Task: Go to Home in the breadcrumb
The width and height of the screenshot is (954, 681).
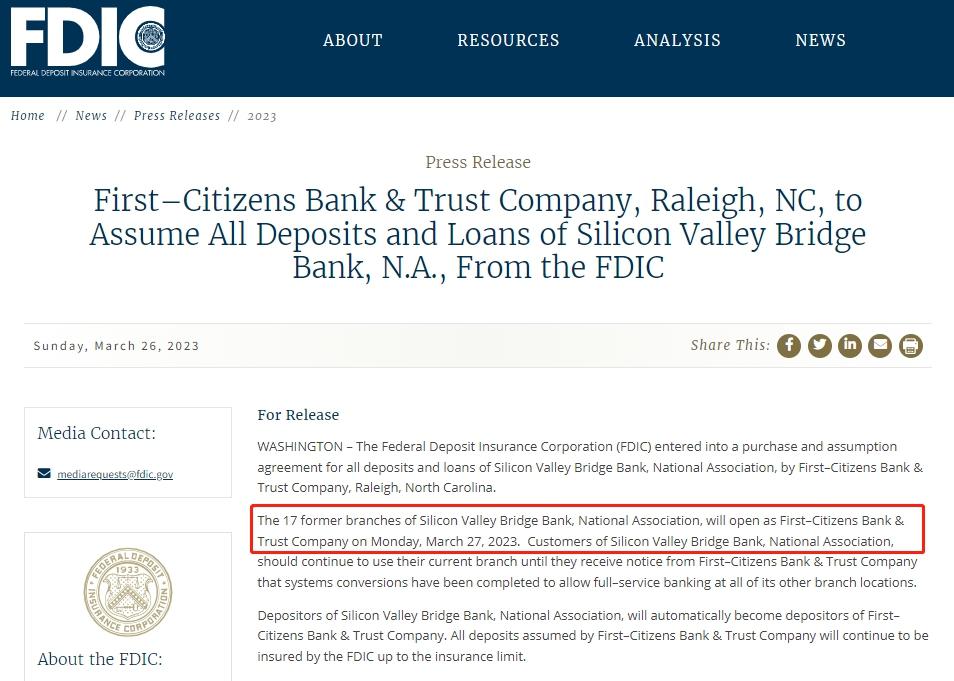Action: click(x=28, y=116)
